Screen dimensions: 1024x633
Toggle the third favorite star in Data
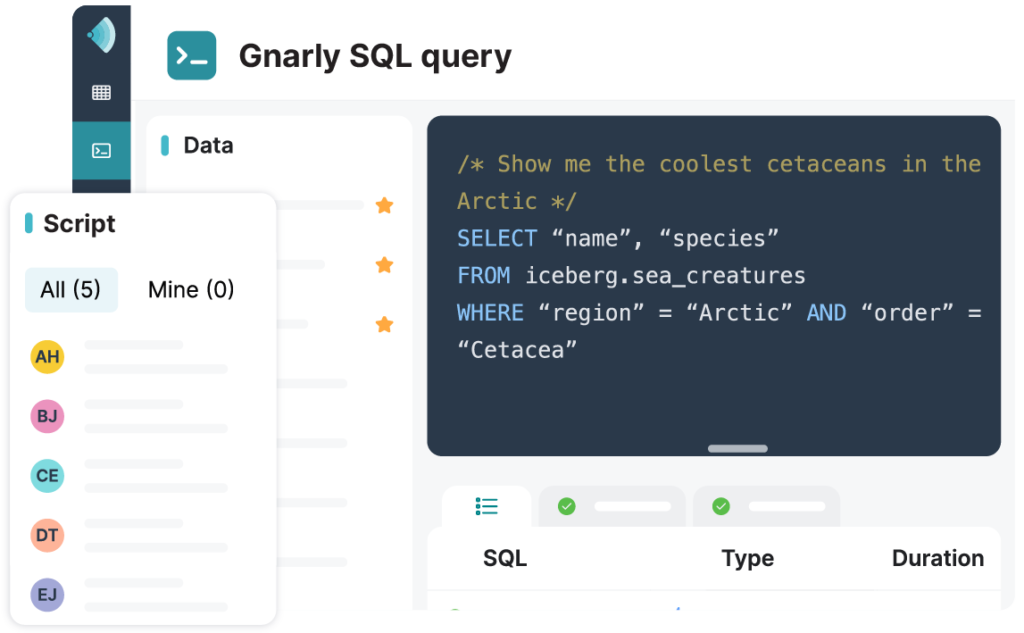coord(385,325)
